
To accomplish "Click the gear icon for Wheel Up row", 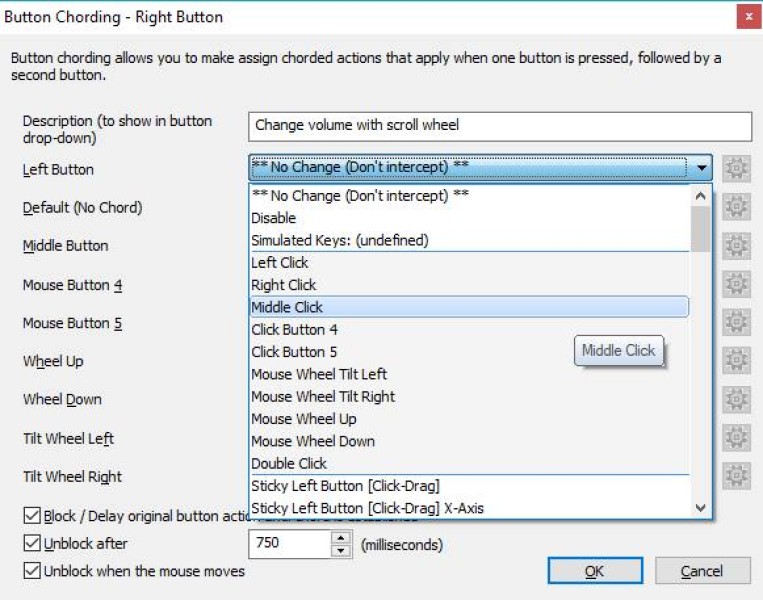I will coord(736,360).
